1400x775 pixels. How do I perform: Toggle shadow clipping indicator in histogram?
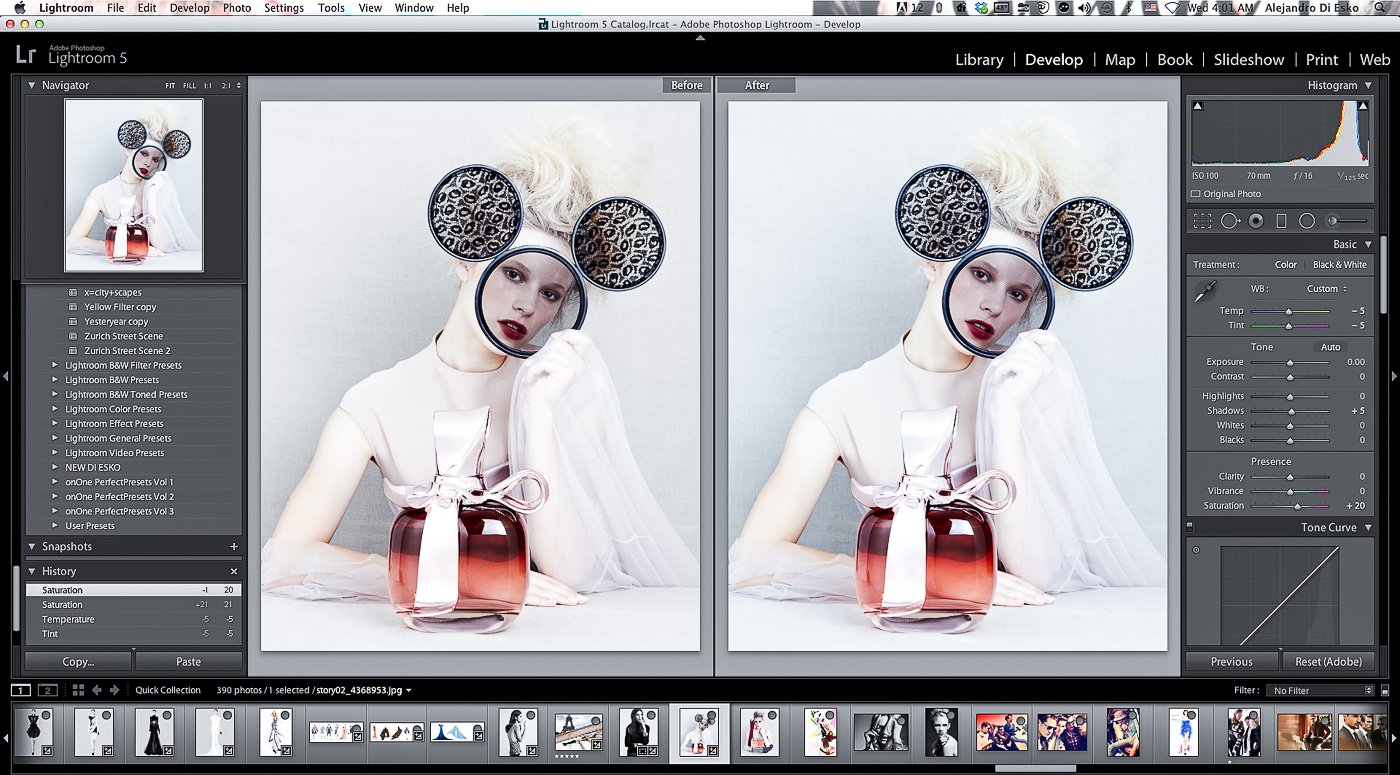click(1198, 105)
